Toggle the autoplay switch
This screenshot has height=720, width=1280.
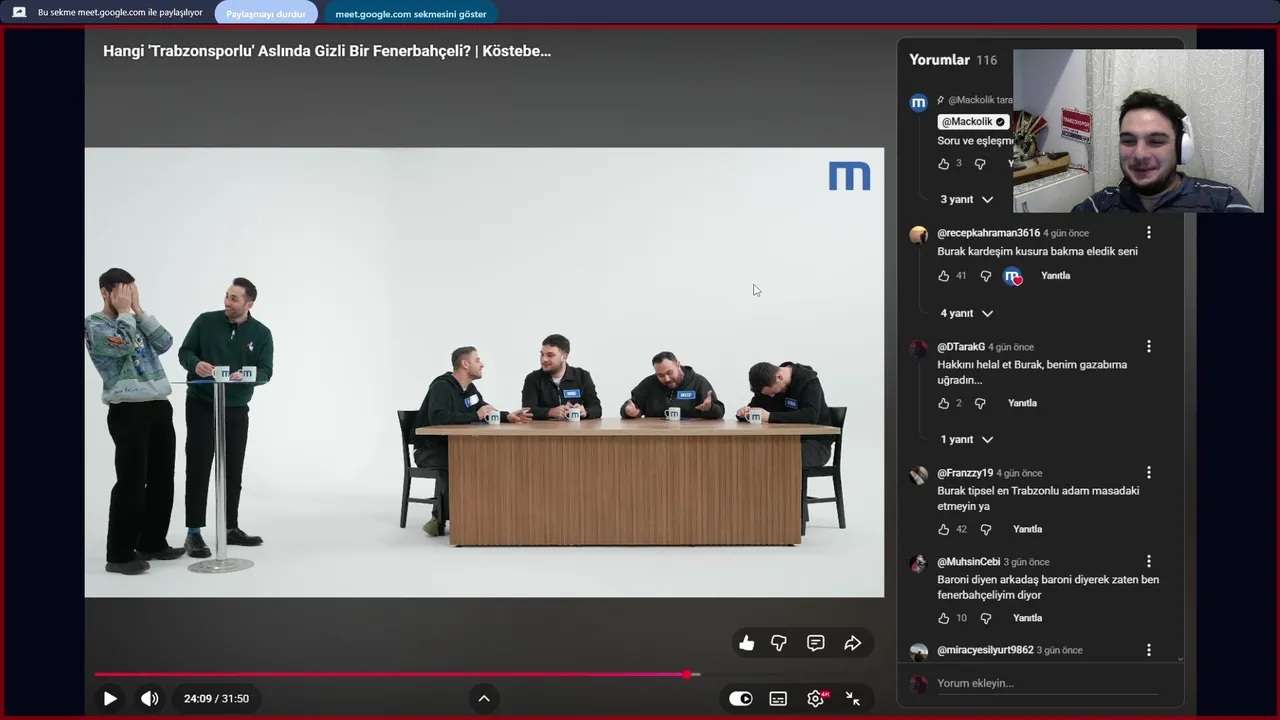tap(741, 699)
